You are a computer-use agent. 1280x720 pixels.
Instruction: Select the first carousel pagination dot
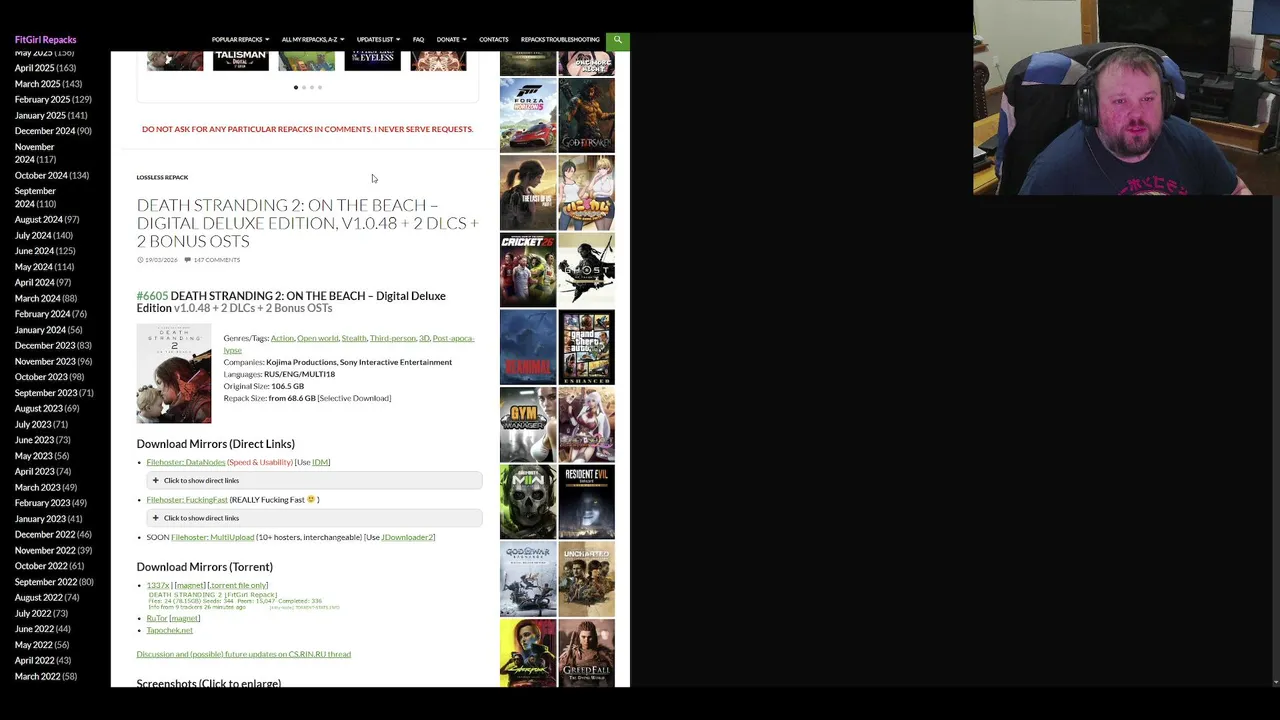(296, 88)
